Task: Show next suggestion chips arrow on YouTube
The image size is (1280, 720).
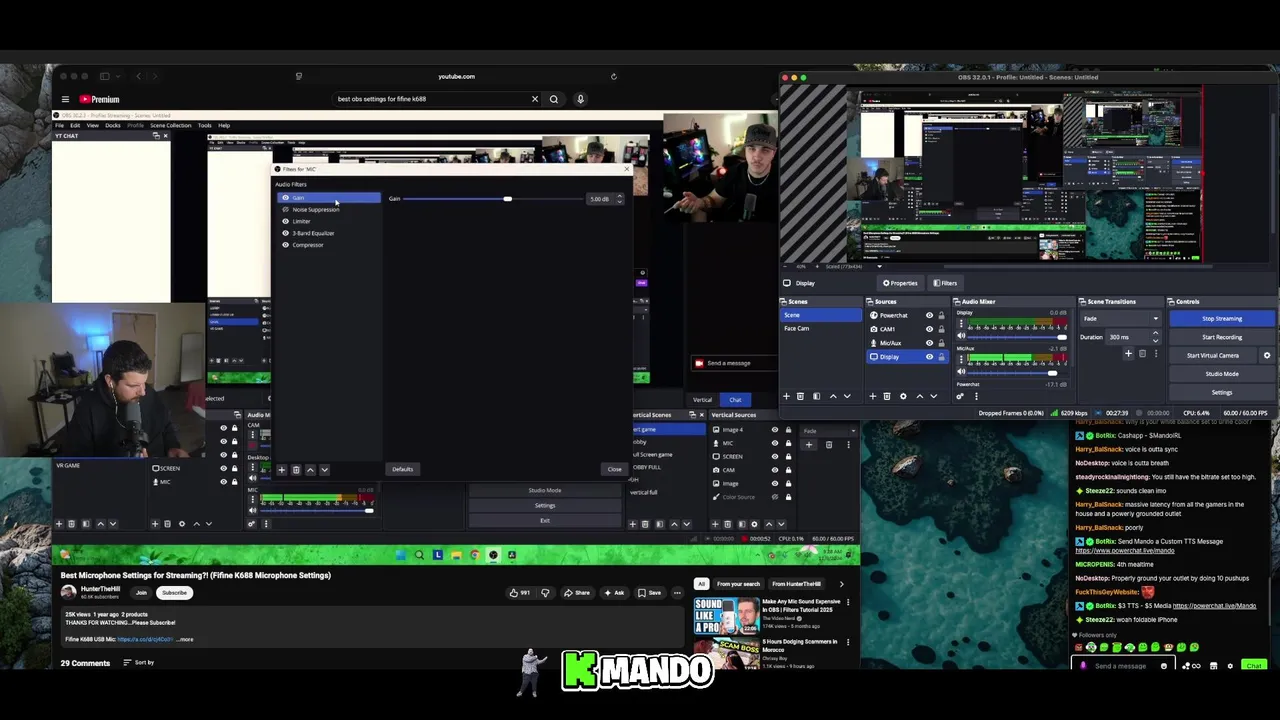Action: coord(841,584)
